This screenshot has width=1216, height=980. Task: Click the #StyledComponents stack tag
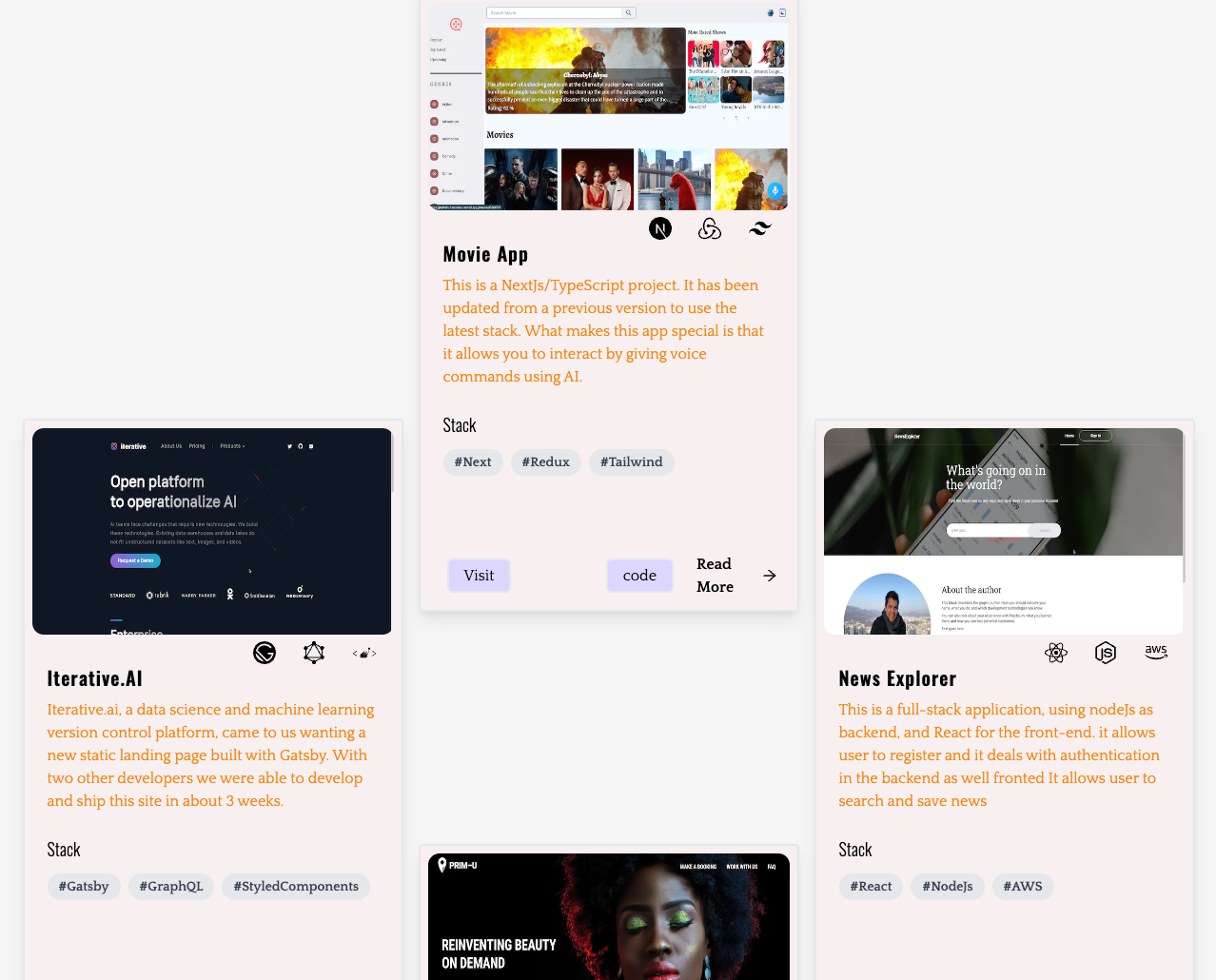pos(296,887)
